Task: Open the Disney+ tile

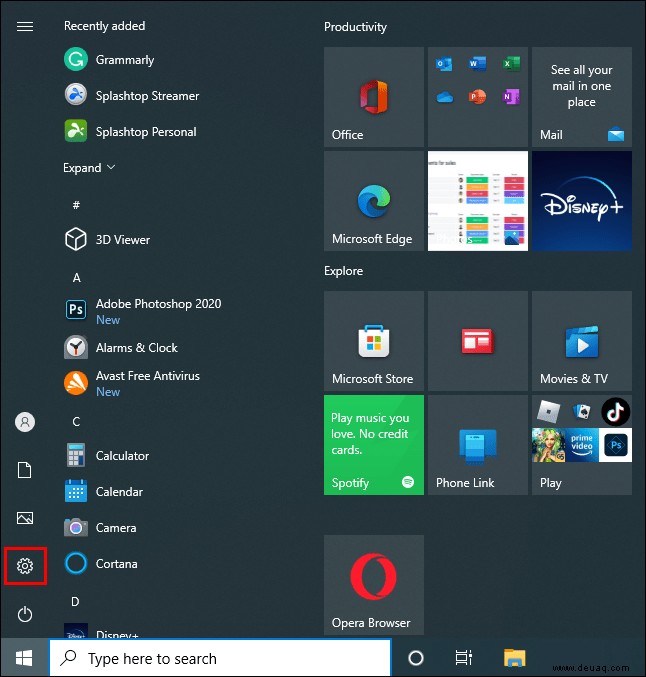Action: click(582, 201)
